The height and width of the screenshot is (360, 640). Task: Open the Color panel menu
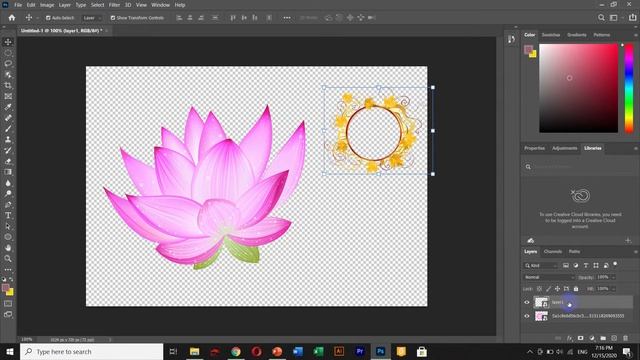pyautogui.click(x=636, y=35)
